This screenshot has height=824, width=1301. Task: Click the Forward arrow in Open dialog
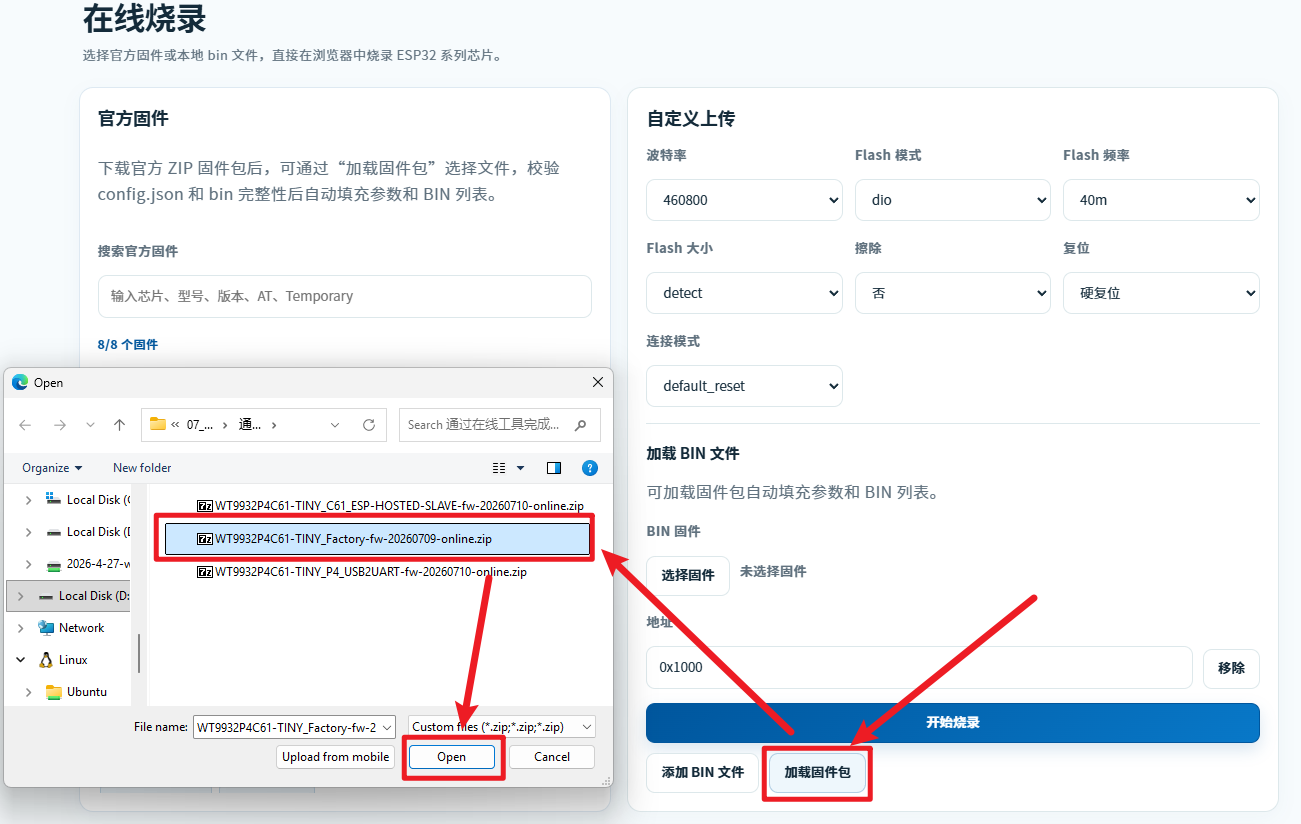(59, 425)
